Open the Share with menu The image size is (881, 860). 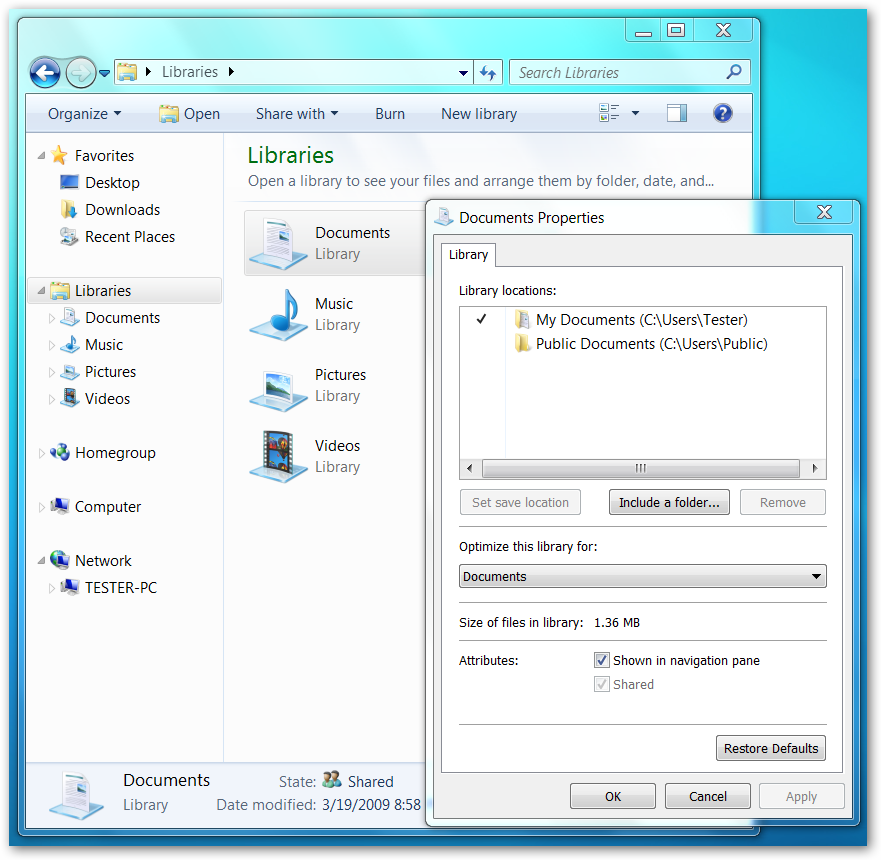coord(297,114)
